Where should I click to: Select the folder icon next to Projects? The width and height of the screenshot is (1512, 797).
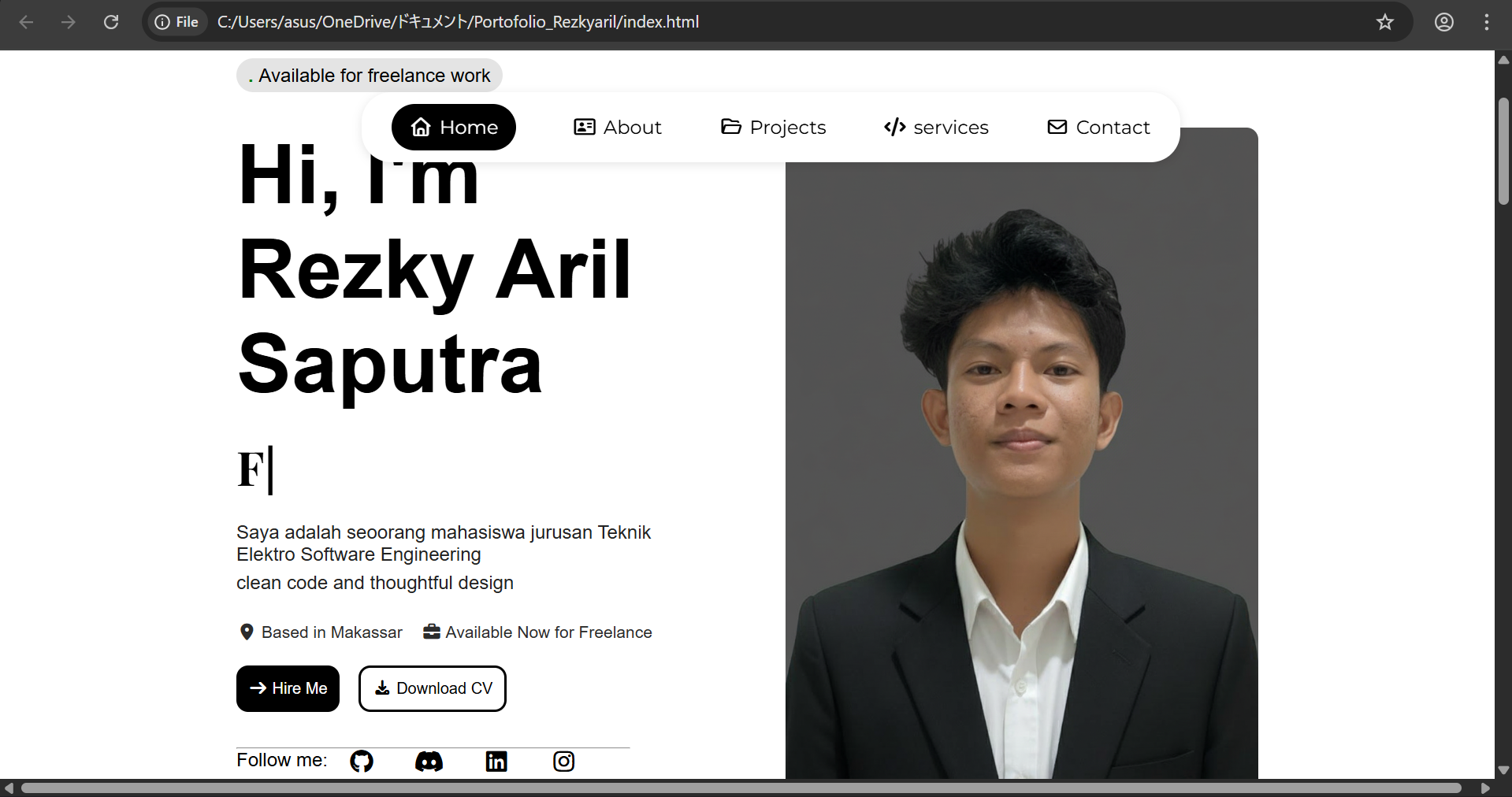point(730,127)
